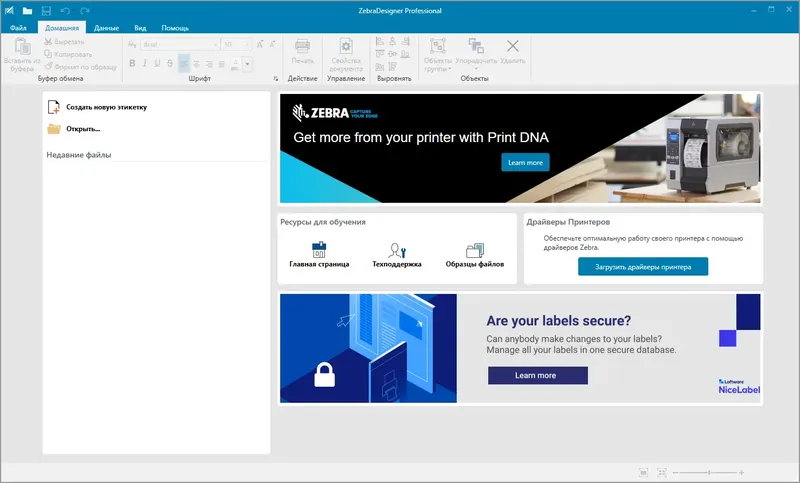
Task: Switch to the Вид ribbon tab
Action: (x=140, y=28)
